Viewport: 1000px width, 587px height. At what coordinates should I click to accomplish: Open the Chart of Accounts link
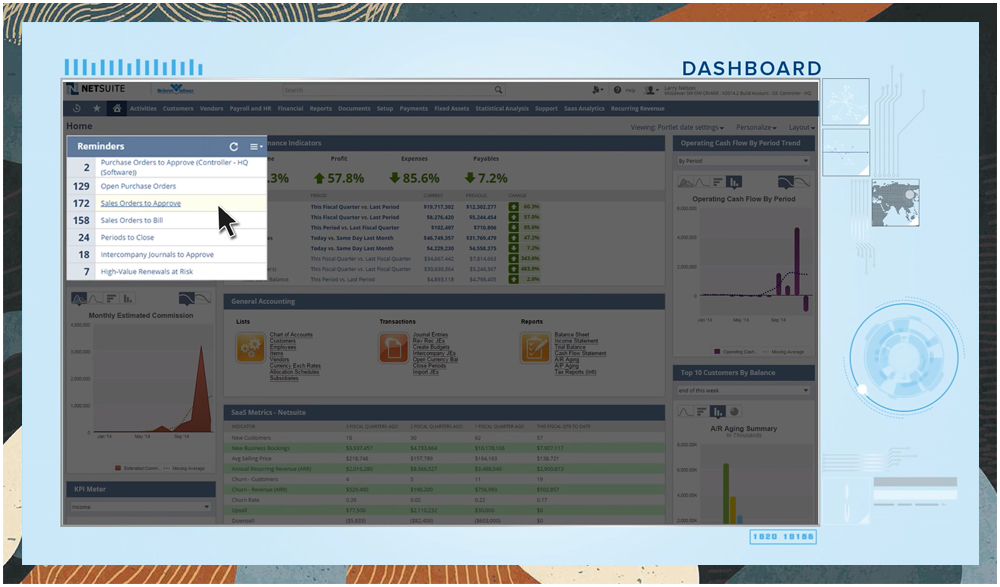pyautogui.click(x=291, y=334)
